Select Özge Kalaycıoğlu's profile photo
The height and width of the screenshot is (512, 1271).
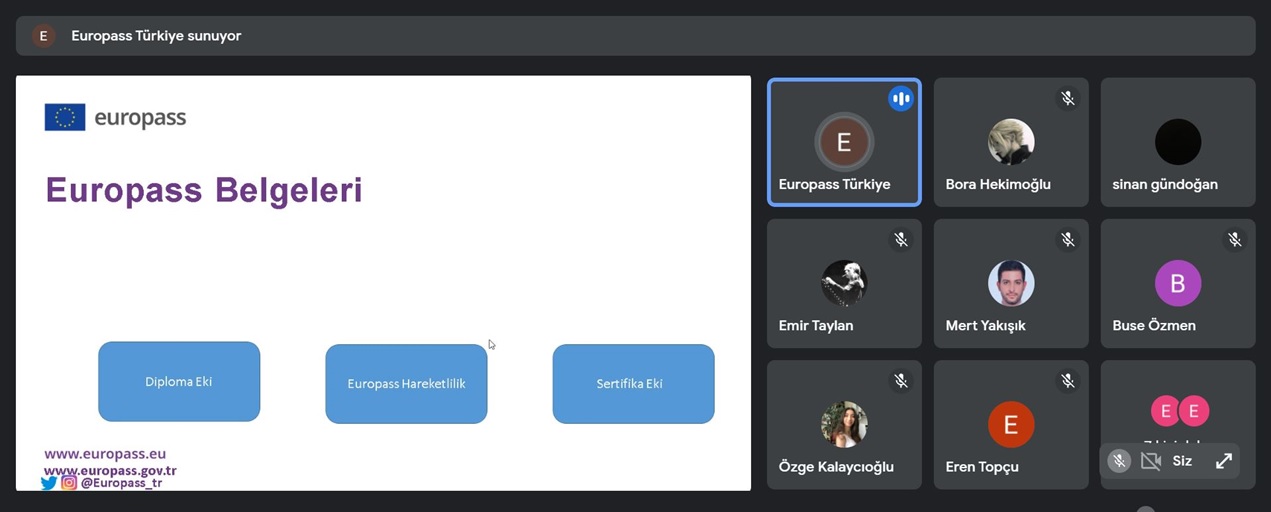844,424
